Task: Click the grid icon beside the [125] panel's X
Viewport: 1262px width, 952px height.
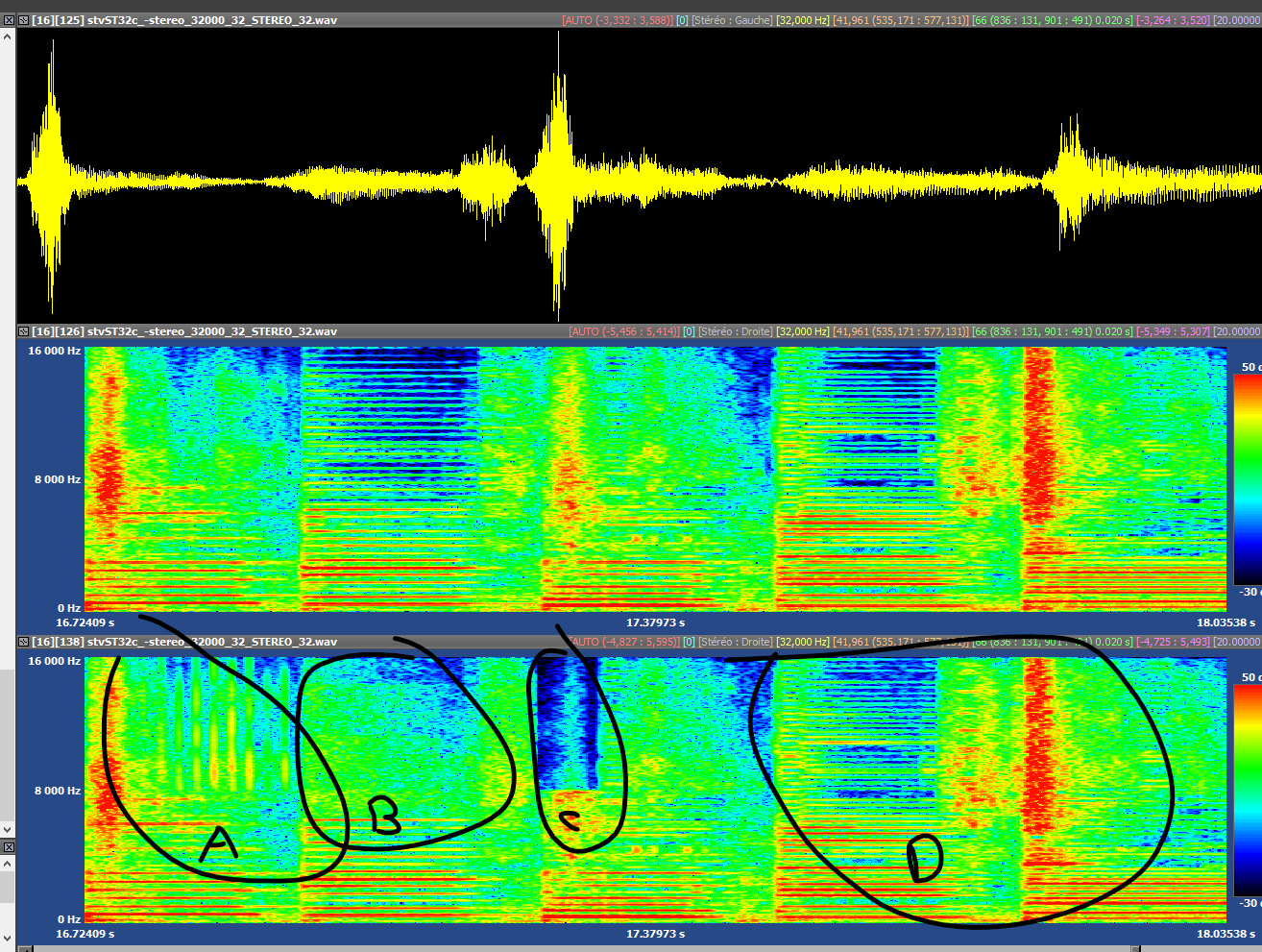Action: (x=23, y=20)
